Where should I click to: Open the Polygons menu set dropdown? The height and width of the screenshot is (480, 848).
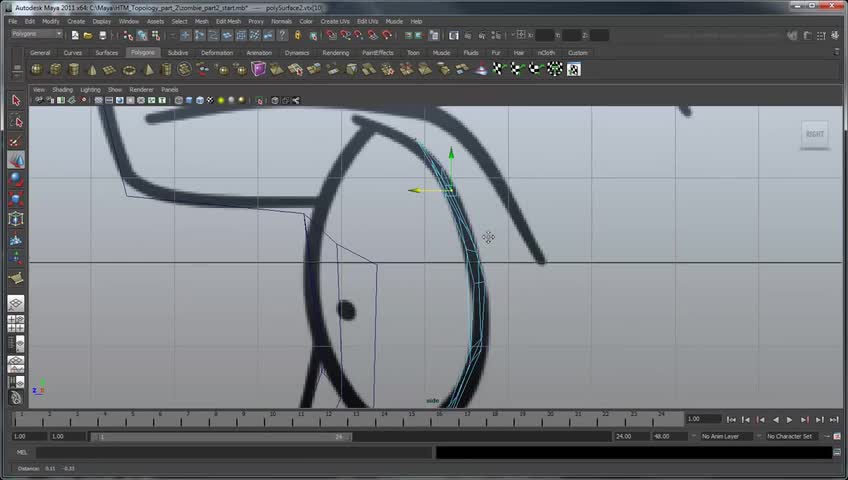(36, 34)
